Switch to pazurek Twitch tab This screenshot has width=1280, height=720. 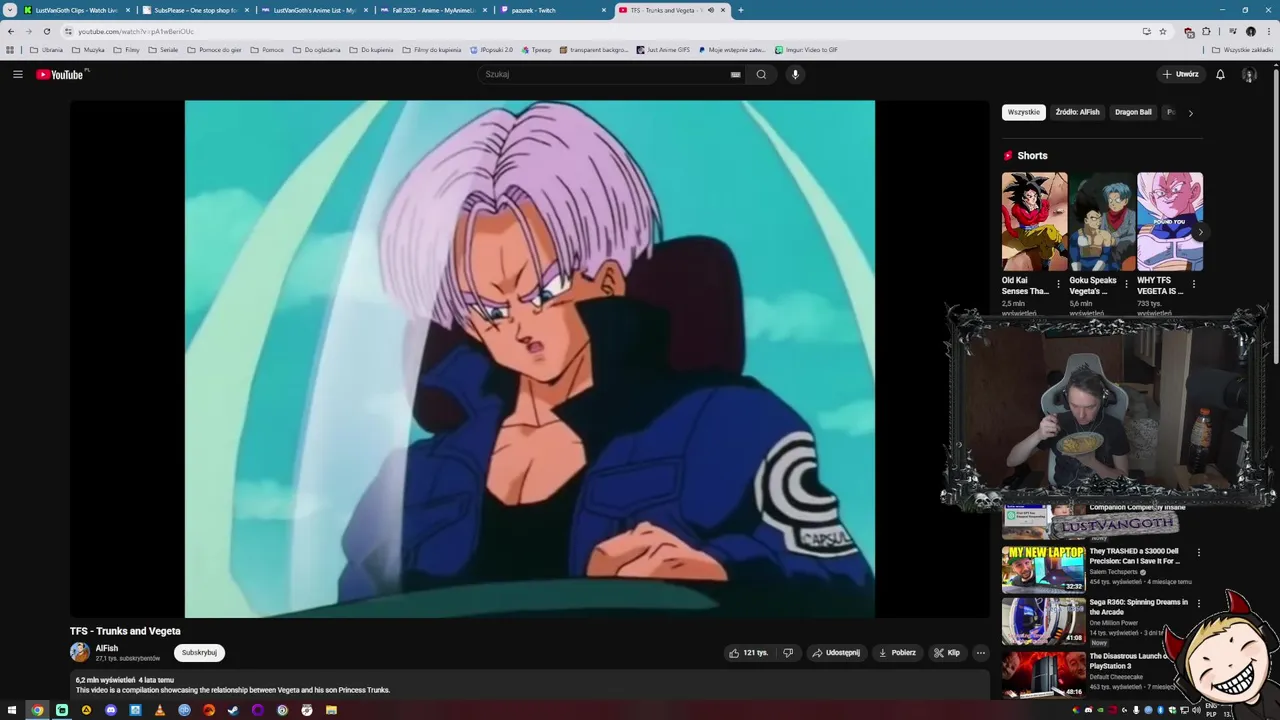[x=552, y=10]
